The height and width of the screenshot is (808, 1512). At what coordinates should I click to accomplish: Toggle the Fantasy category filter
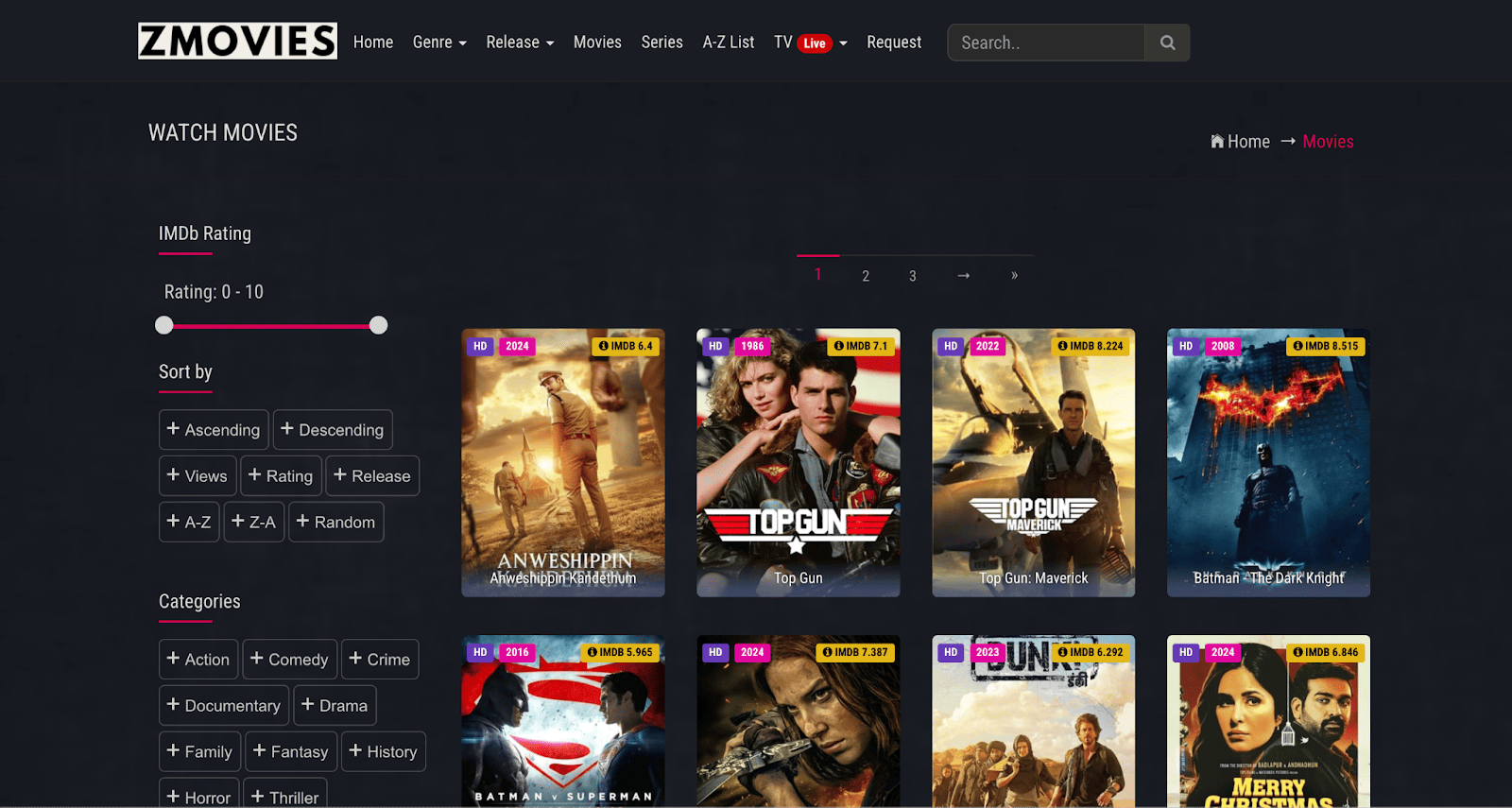[x=291, y=752]
